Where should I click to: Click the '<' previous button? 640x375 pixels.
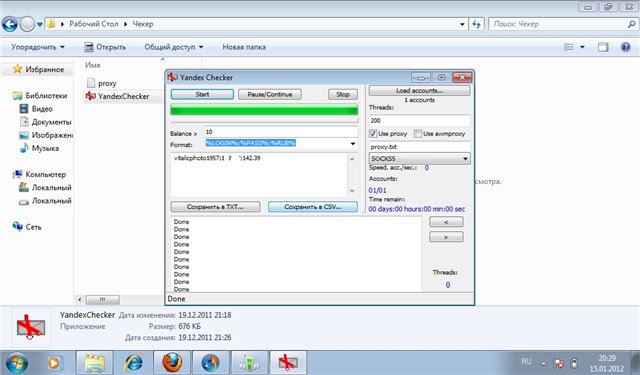[446, 222]
